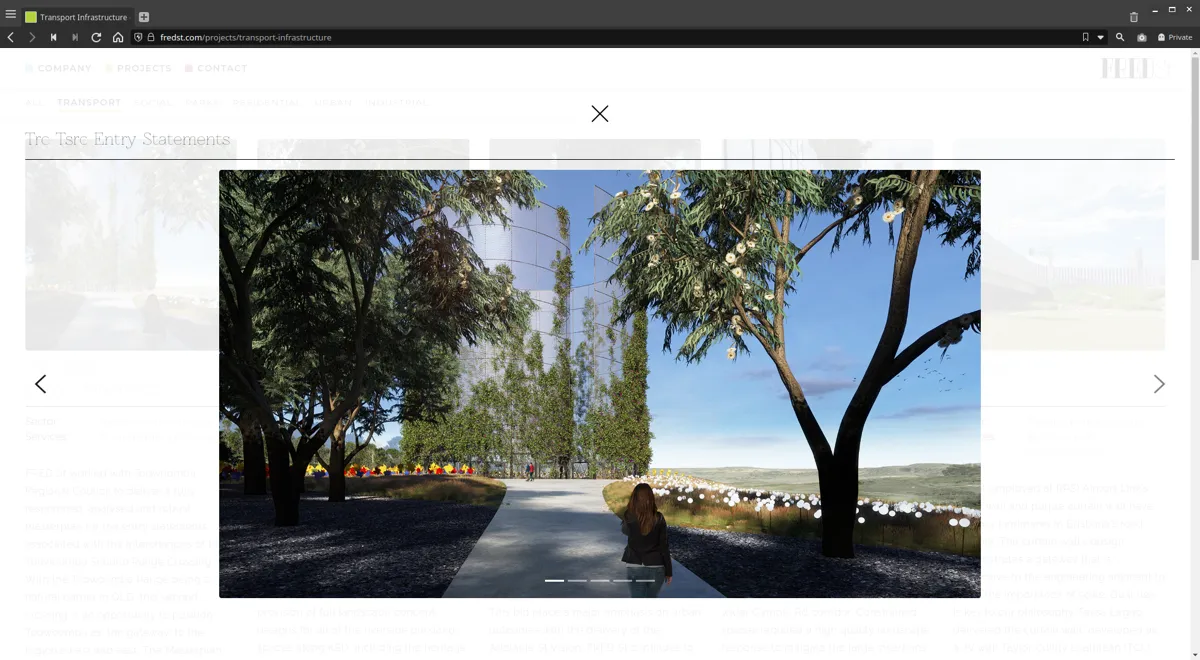Open the search field magnifier
The height and width of the screenshot is (660, 1200).
click(1120, 37)
